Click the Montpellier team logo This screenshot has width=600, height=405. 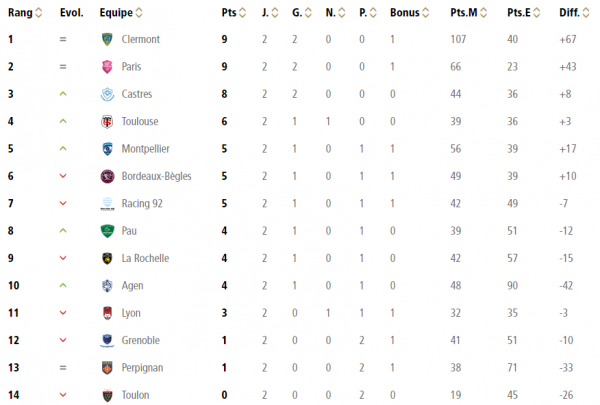coord(106,149)
